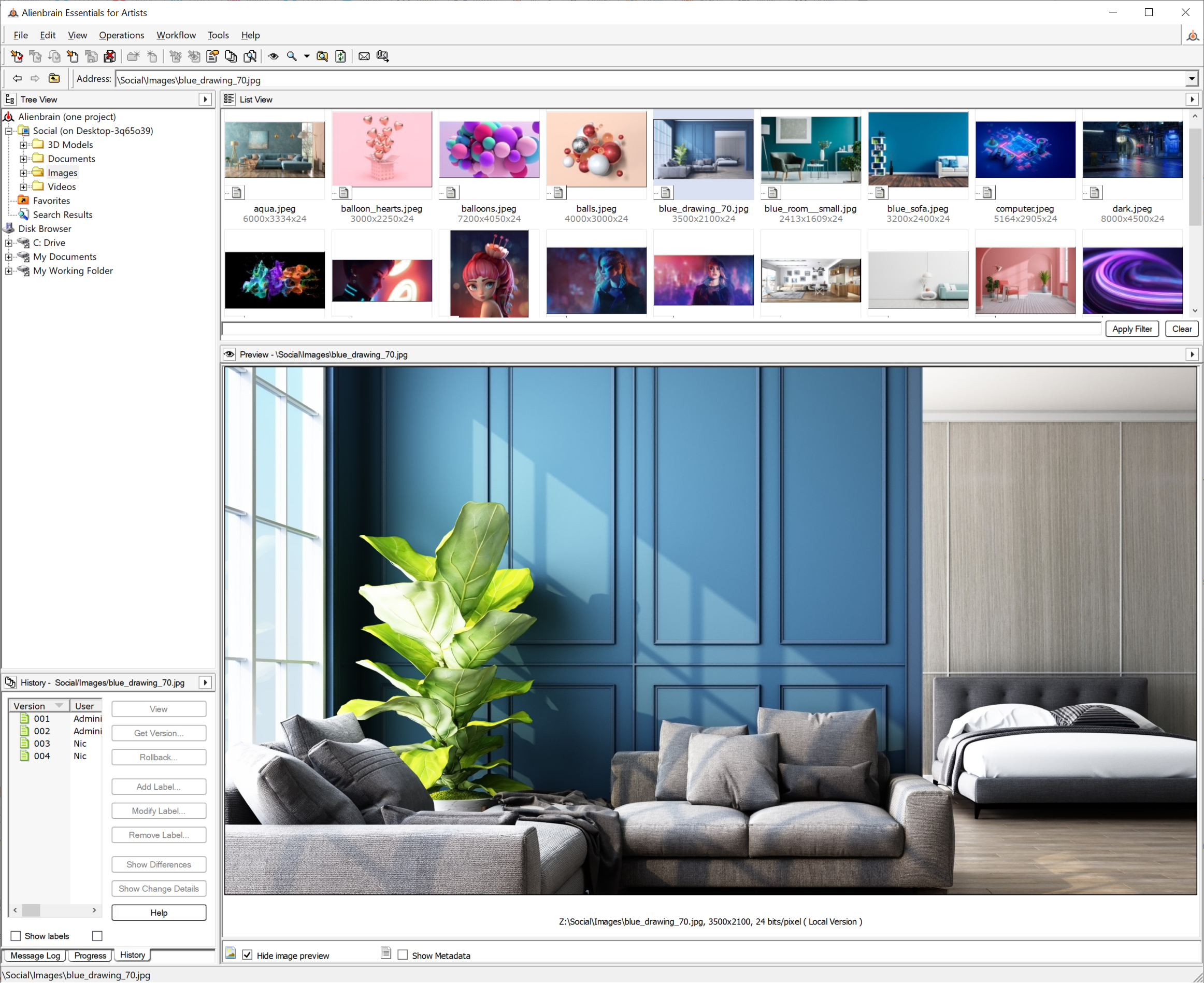Viewport: 1204px width, 983px height.
Task: Open the Workflow menu
Action: click(x=176, y=35)
